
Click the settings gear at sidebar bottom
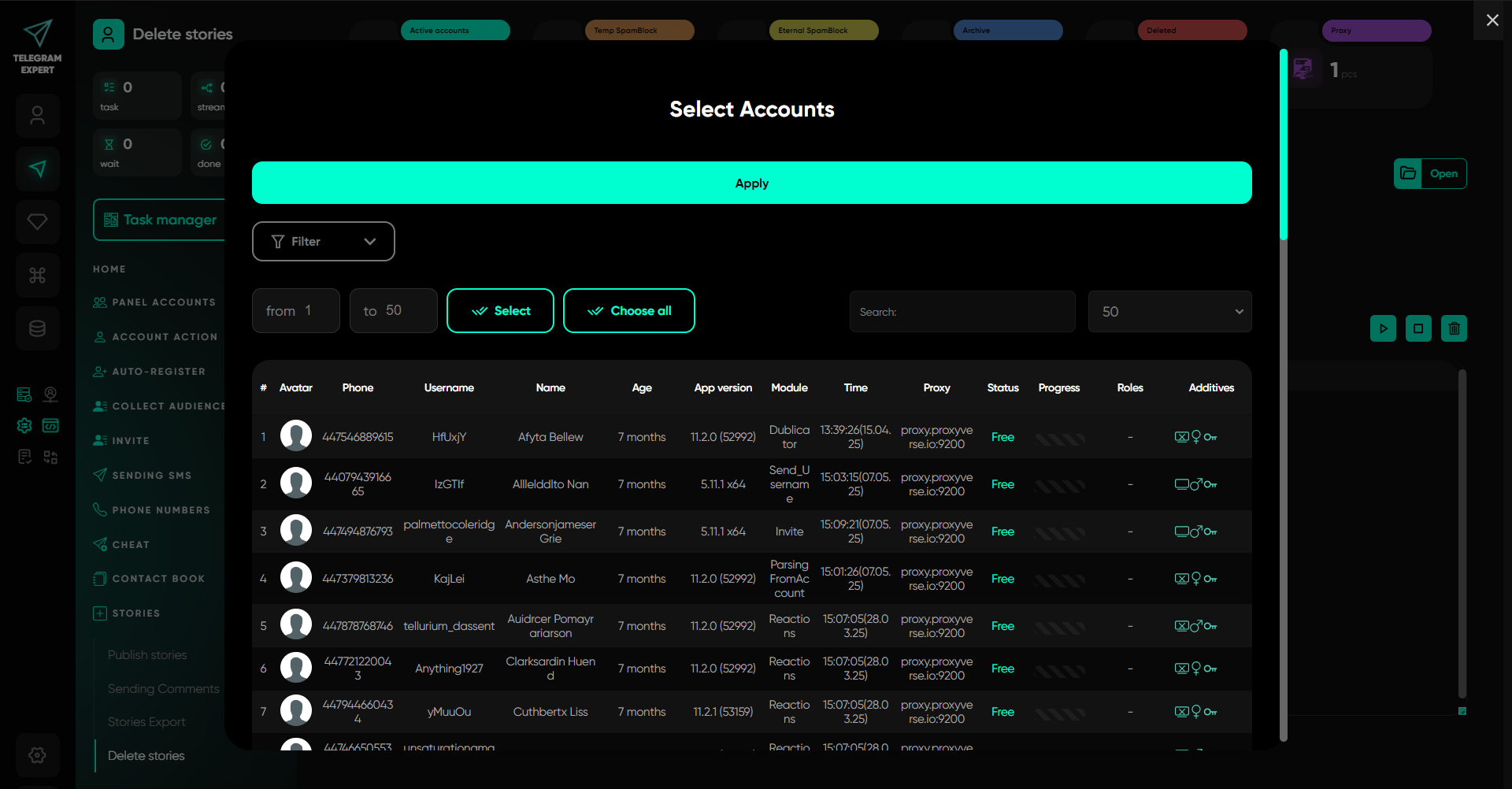[37, 755]
